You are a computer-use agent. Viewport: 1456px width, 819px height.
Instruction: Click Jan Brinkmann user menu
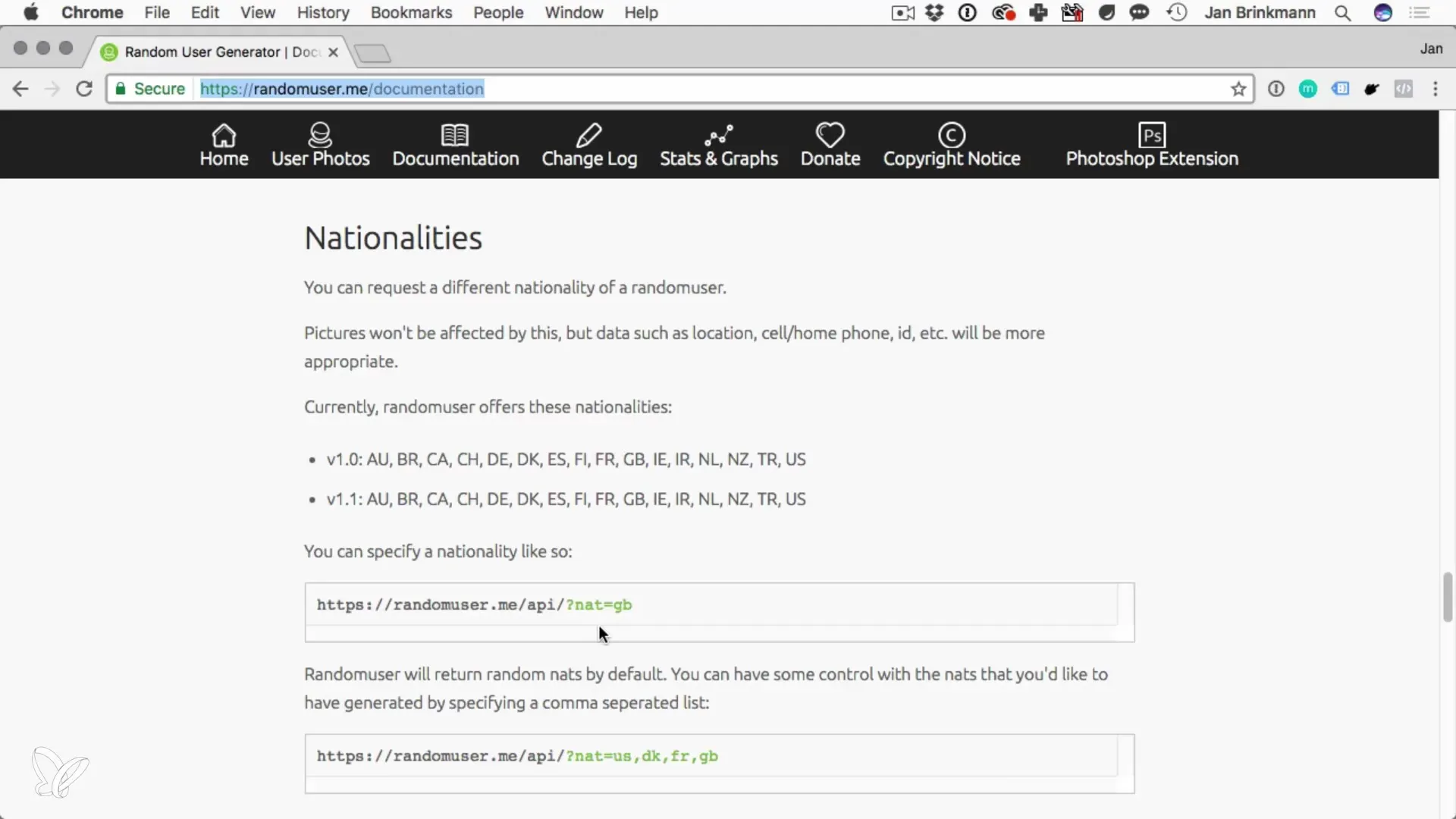tap(1260, 12)
